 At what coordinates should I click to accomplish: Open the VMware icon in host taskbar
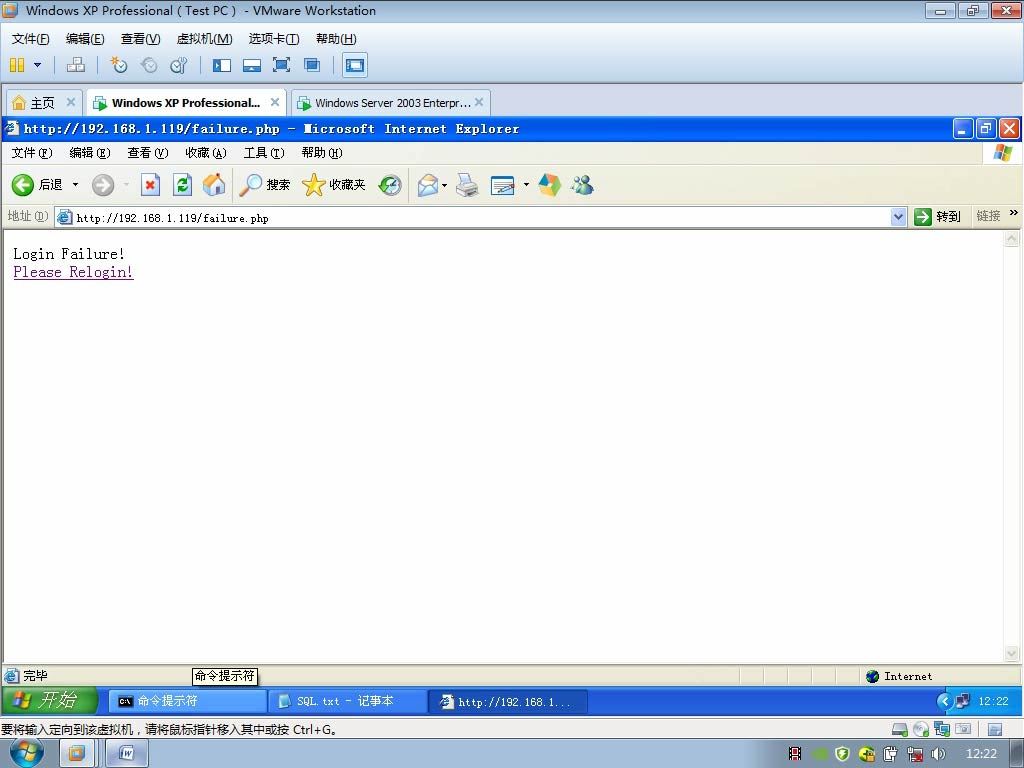point(76,754)
